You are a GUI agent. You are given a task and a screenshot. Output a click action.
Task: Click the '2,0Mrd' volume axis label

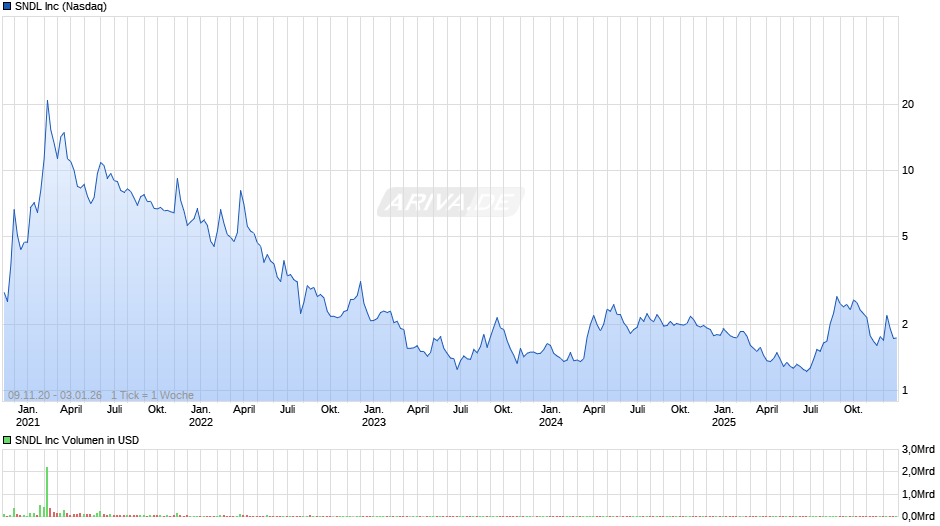(918, 472)
